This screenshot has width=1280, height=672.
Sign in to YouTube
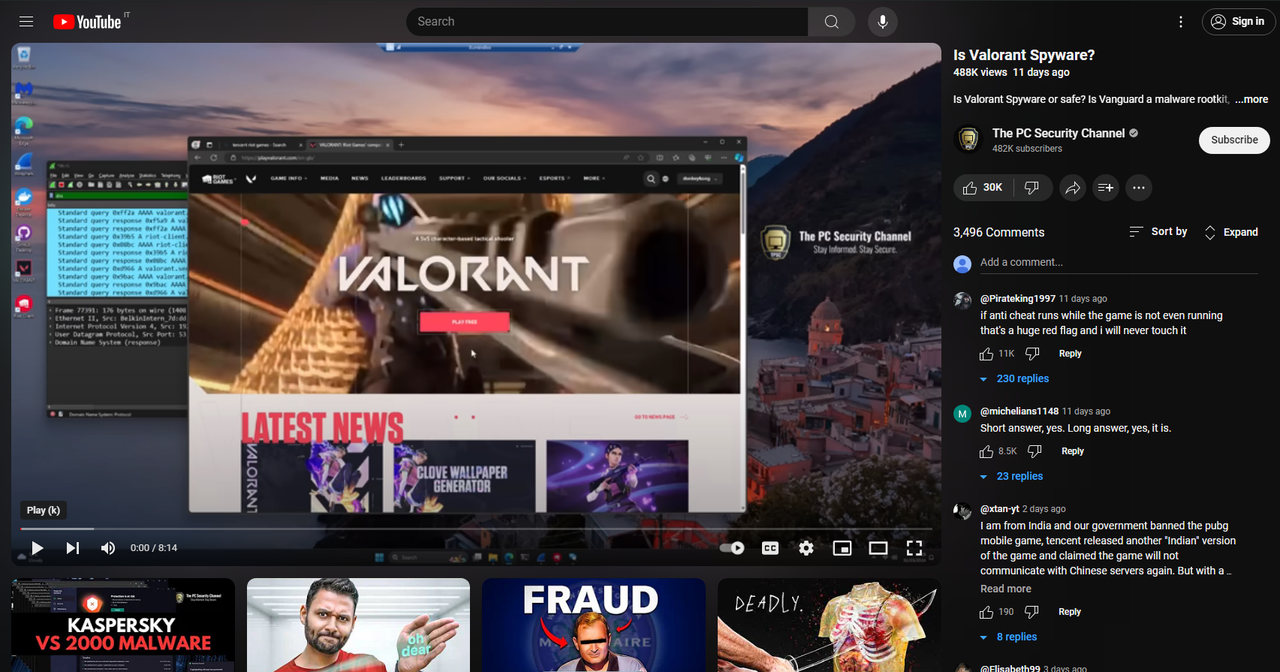click(1238, 22)
